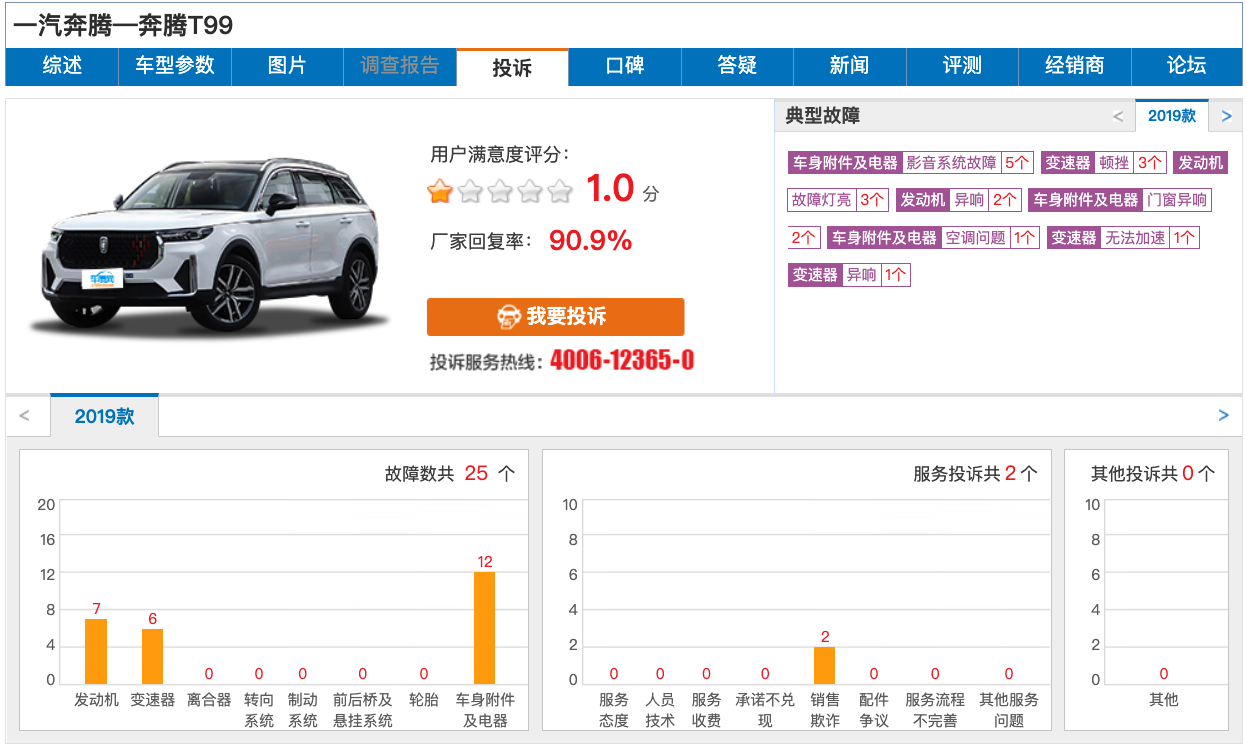Click the 前后桥及悬挂系统 axis label
Viewport: 1247px width, 747px height.
tap(363, 710)
